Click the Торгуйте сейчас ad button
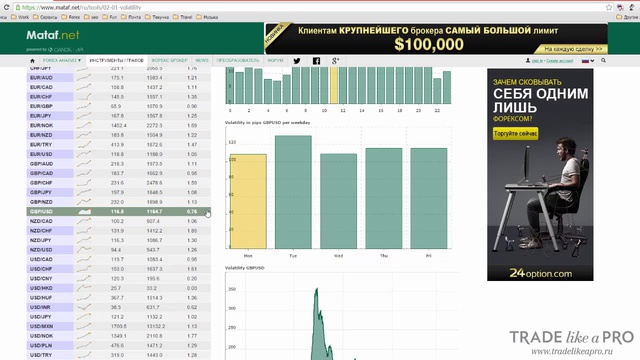The height and width of the screenshot is (360, 640). click(516, 133)
